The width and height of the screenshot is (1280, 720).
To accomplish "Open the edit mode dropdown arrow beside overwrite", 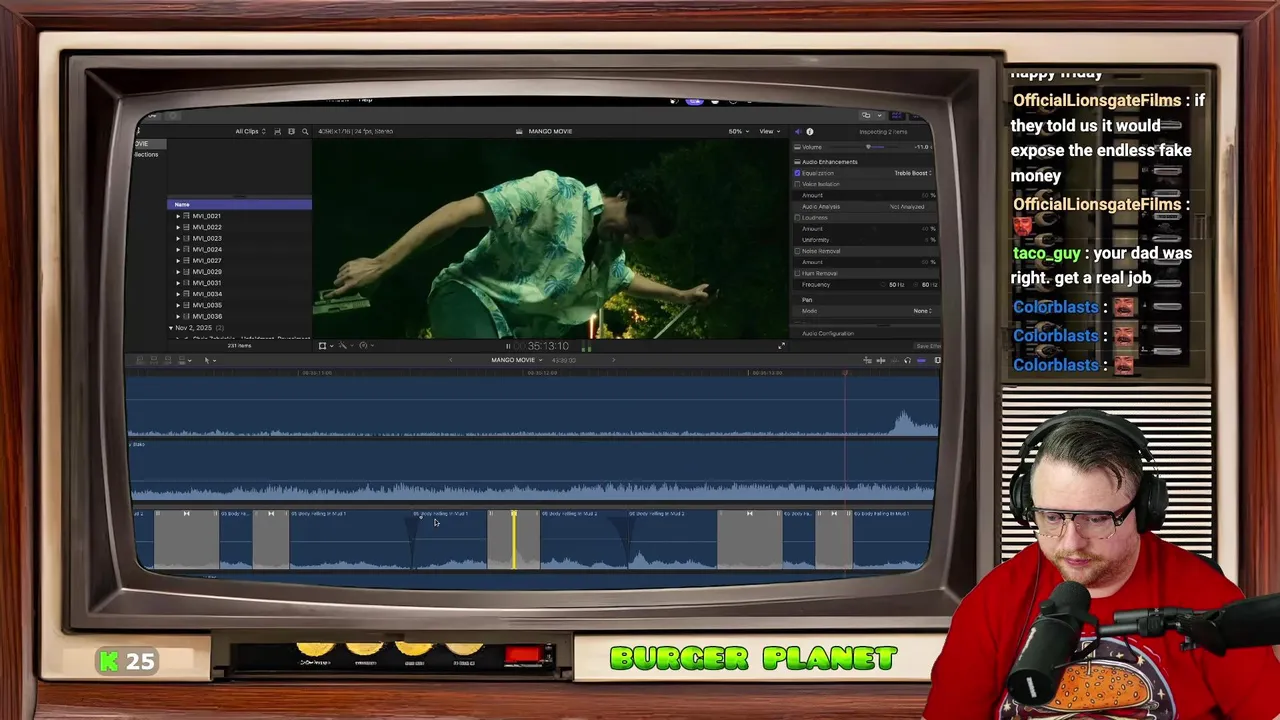I will (x=189, y=360).
